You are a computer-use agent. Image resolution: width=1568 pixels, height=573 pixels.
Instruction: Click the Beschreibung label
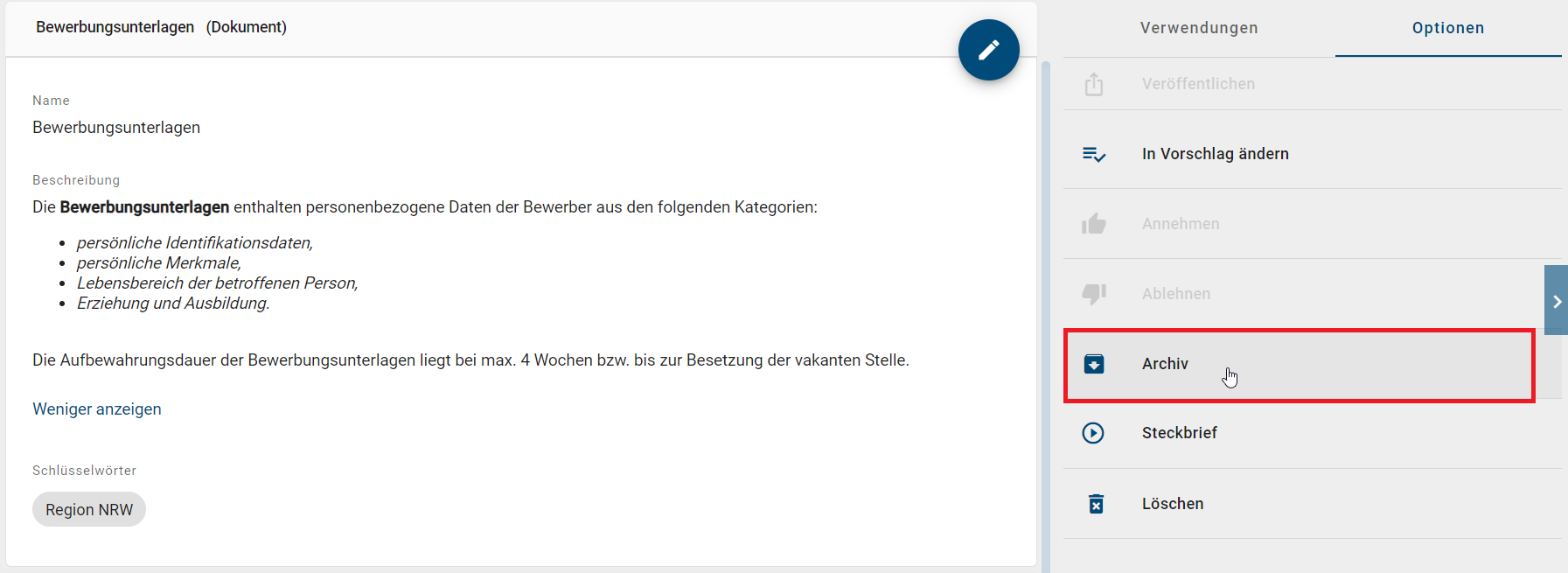(x=76, y=180)
